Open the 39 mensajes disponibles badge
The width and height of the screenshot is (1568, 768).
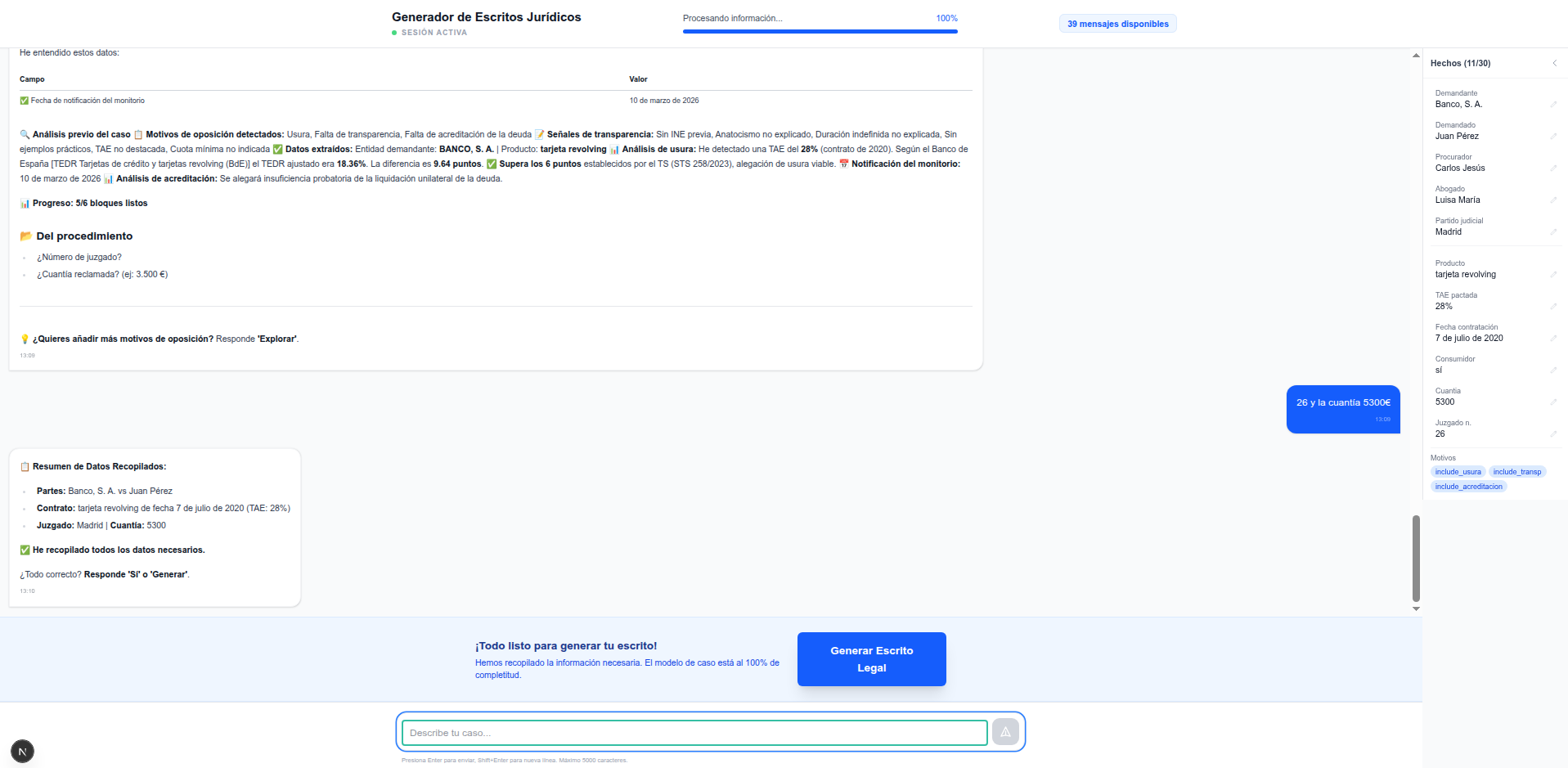(x=1118, y=23)
